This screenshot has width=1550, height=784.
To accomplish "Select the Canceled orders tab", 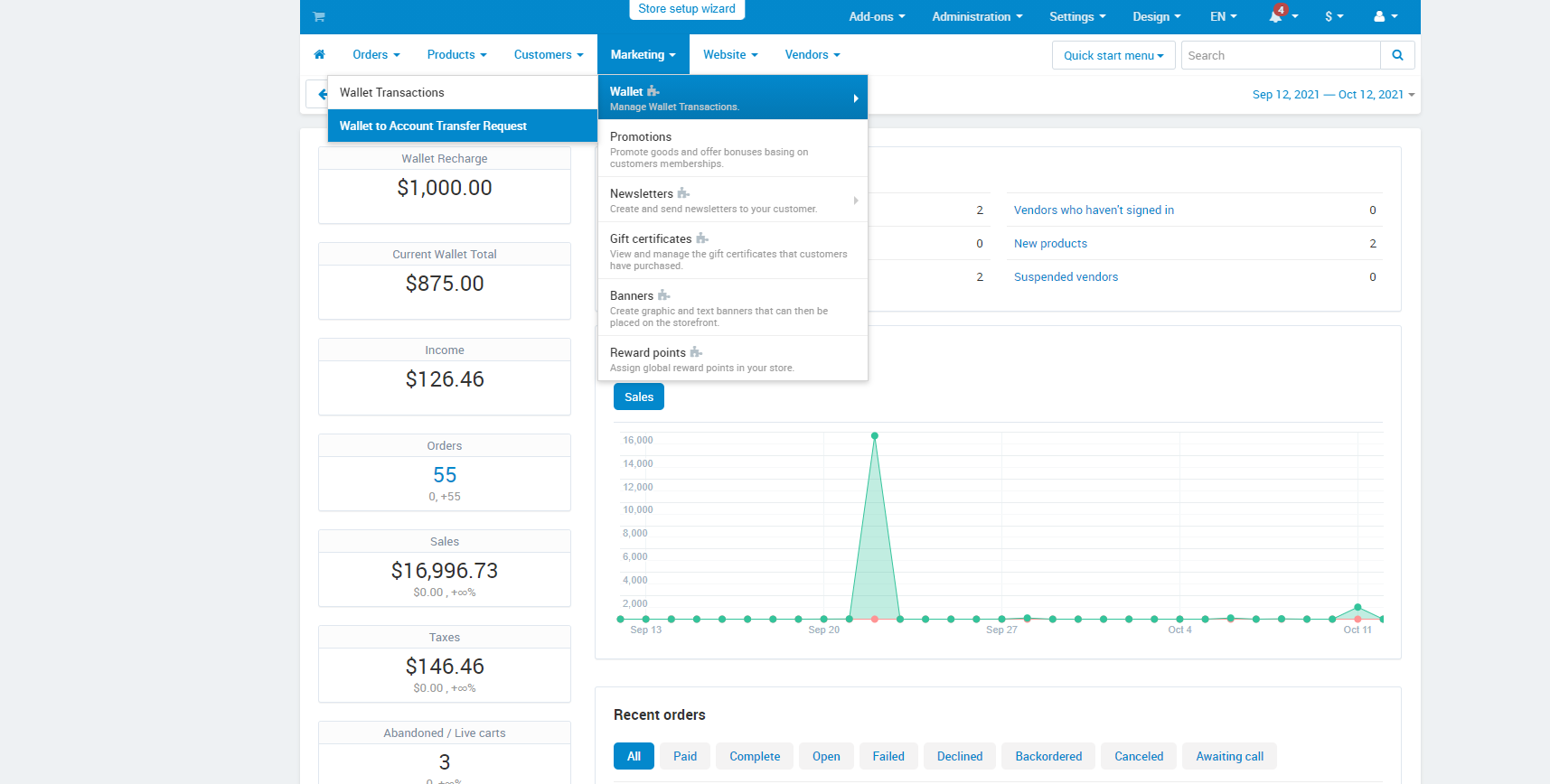I will 1139,756.
